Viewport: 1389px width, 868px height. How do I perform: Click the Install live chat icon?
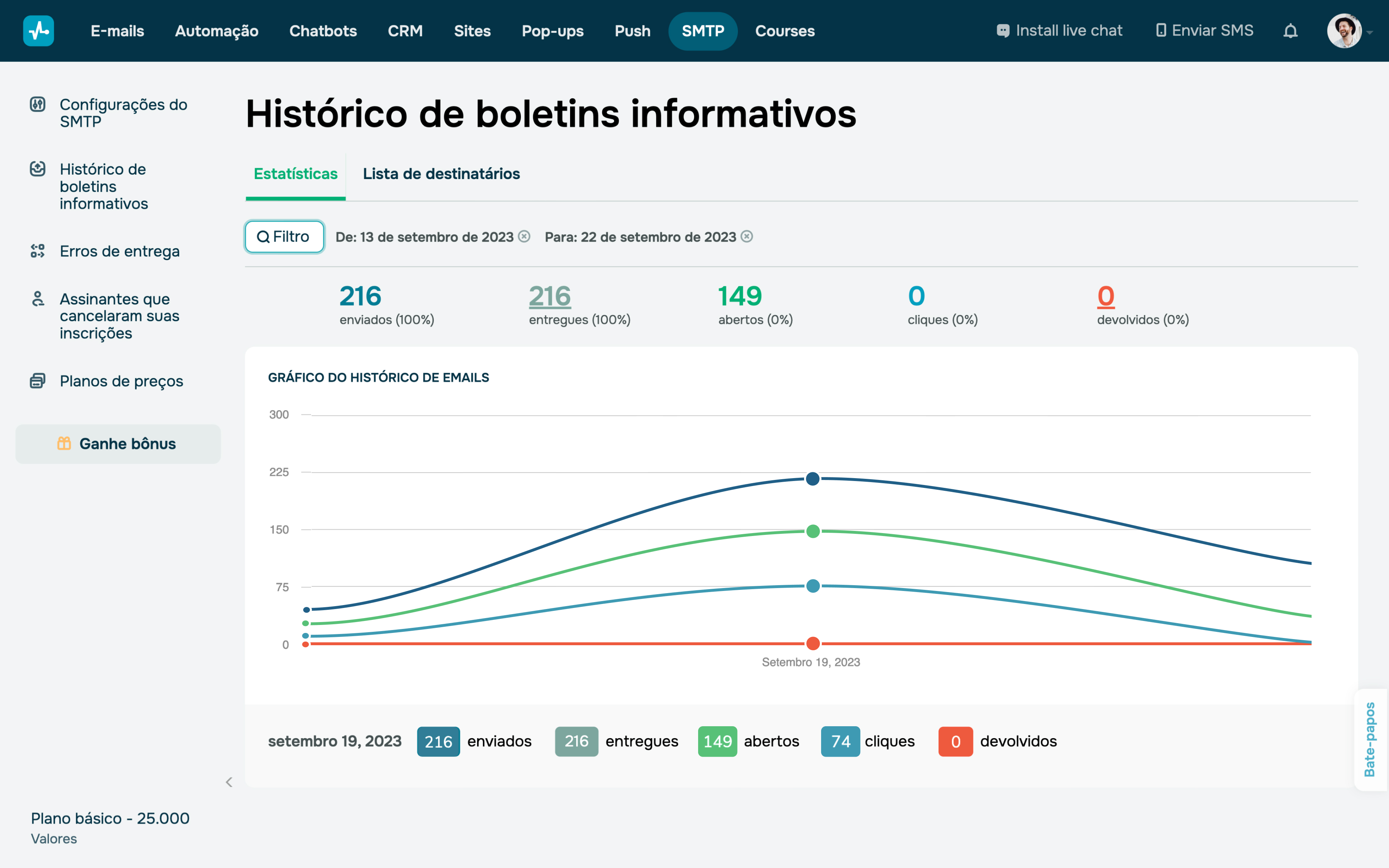click(x=1003, y=31)
